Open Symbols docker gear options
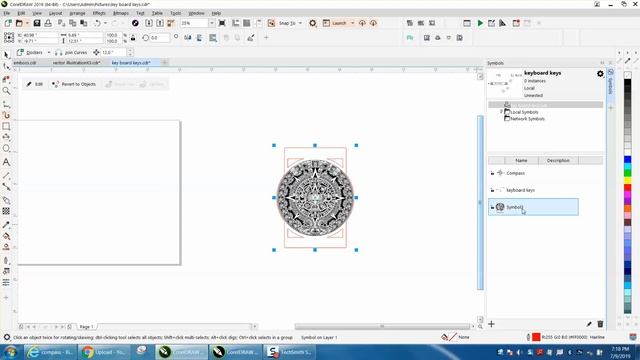 tap(600, 74)
